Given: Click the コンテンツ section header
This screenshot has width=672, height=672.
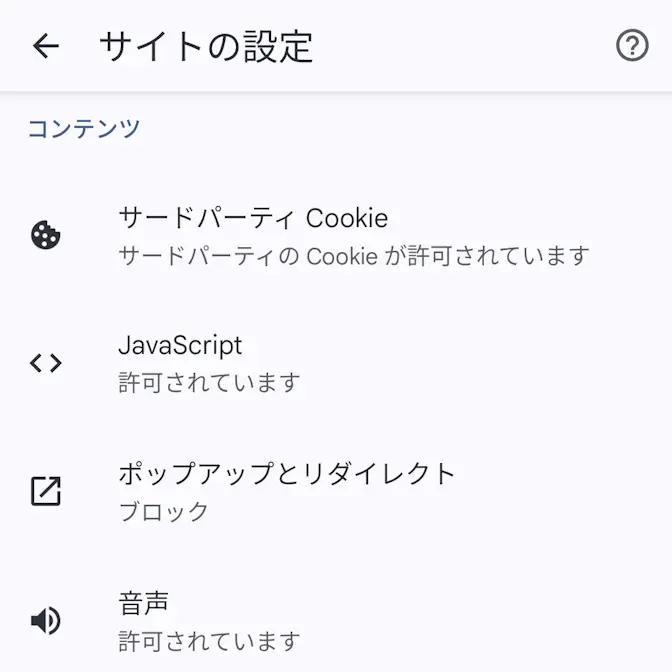Looking at the screenshot, I should (83, 128).
